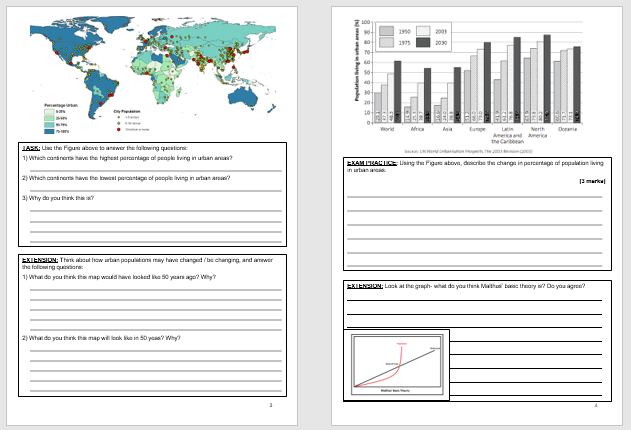Image resolution: width=631 pixels, height=430 pixels.
Task: Click the 'EXTENSION:' heading on the left page
Action: (40, 260)
